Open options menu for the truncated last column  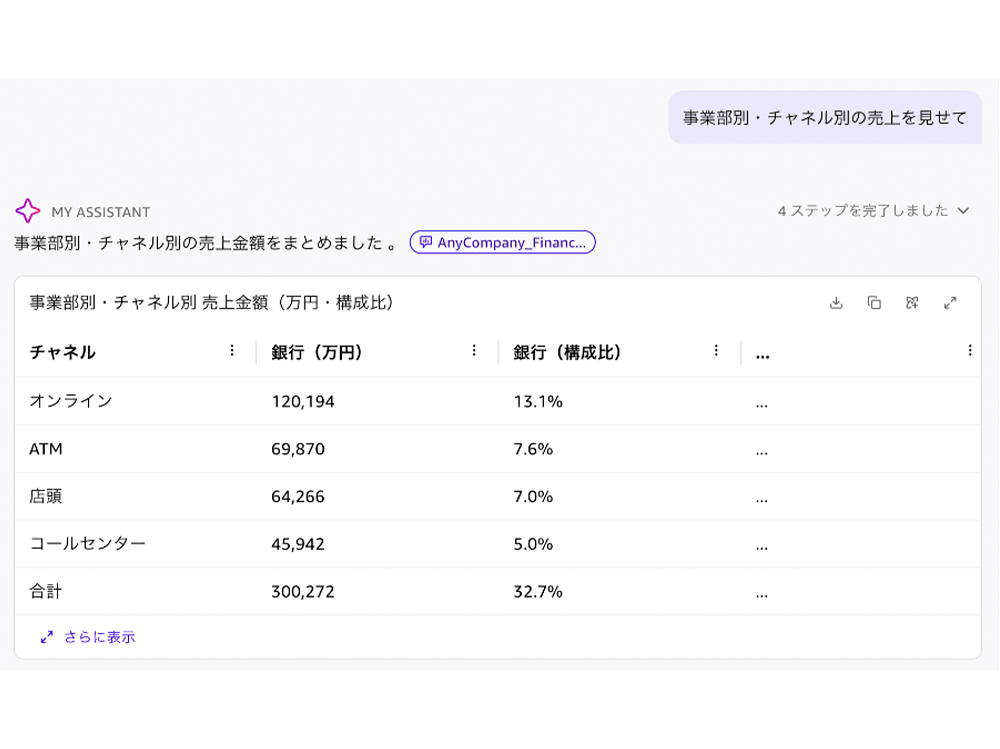(x=970, y=350)
